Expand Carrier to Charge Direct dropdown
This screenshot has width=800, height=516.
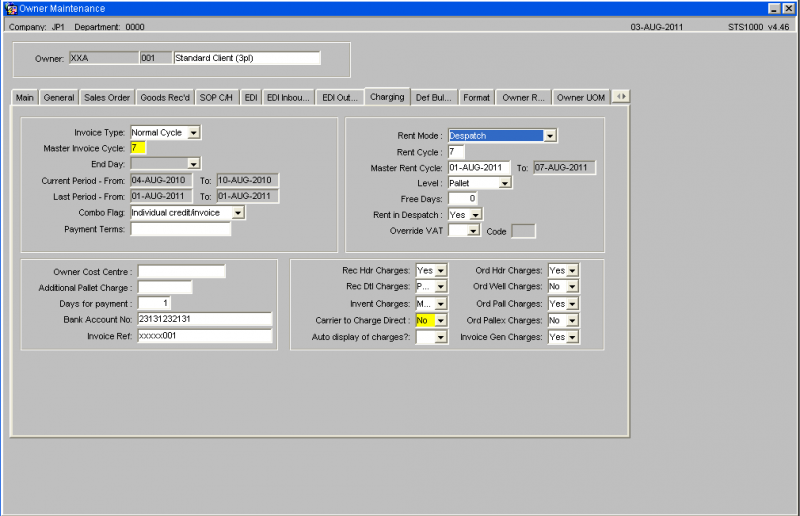[441, 321]
